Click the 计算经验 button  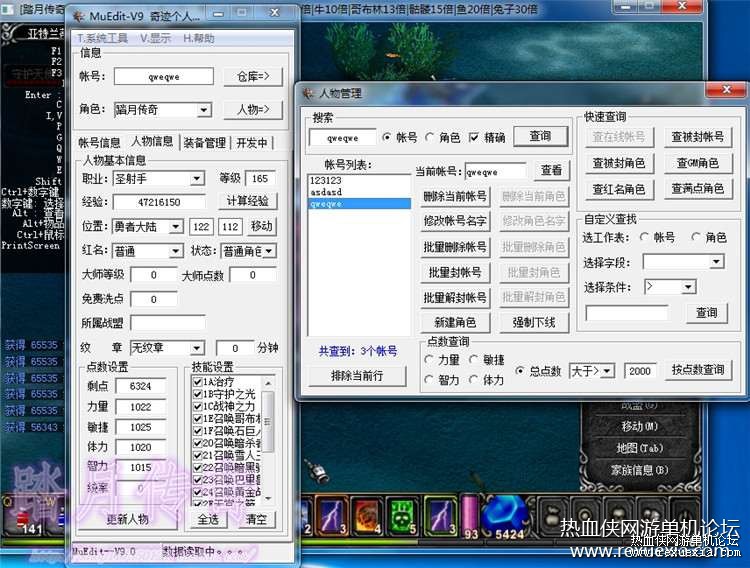pos(247,201)
